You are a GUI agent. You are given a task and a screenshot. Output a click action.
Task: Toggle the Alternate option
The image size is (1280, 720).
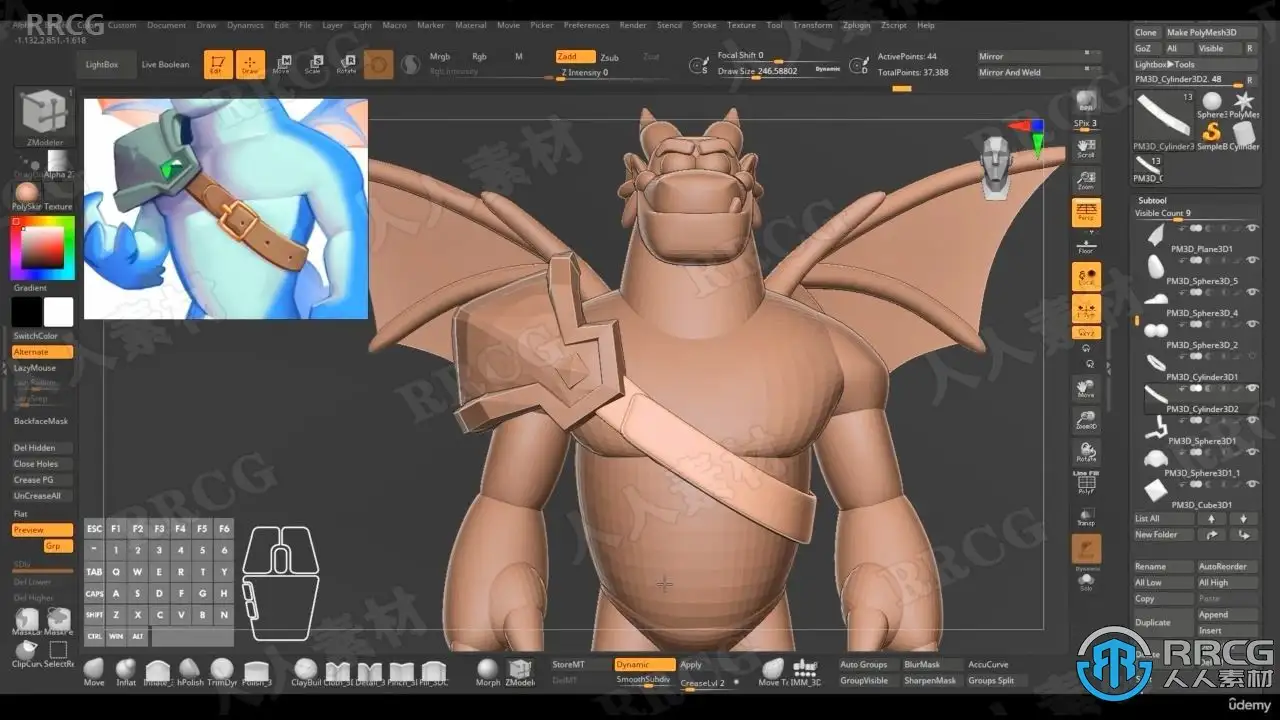tap(43, 352)
